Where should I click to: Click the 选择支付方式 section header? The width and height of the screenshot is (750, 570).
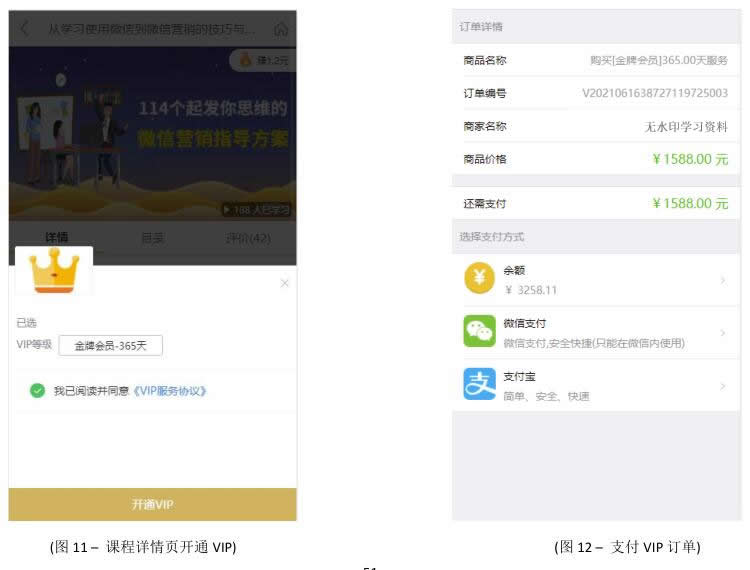coord(492,237)
